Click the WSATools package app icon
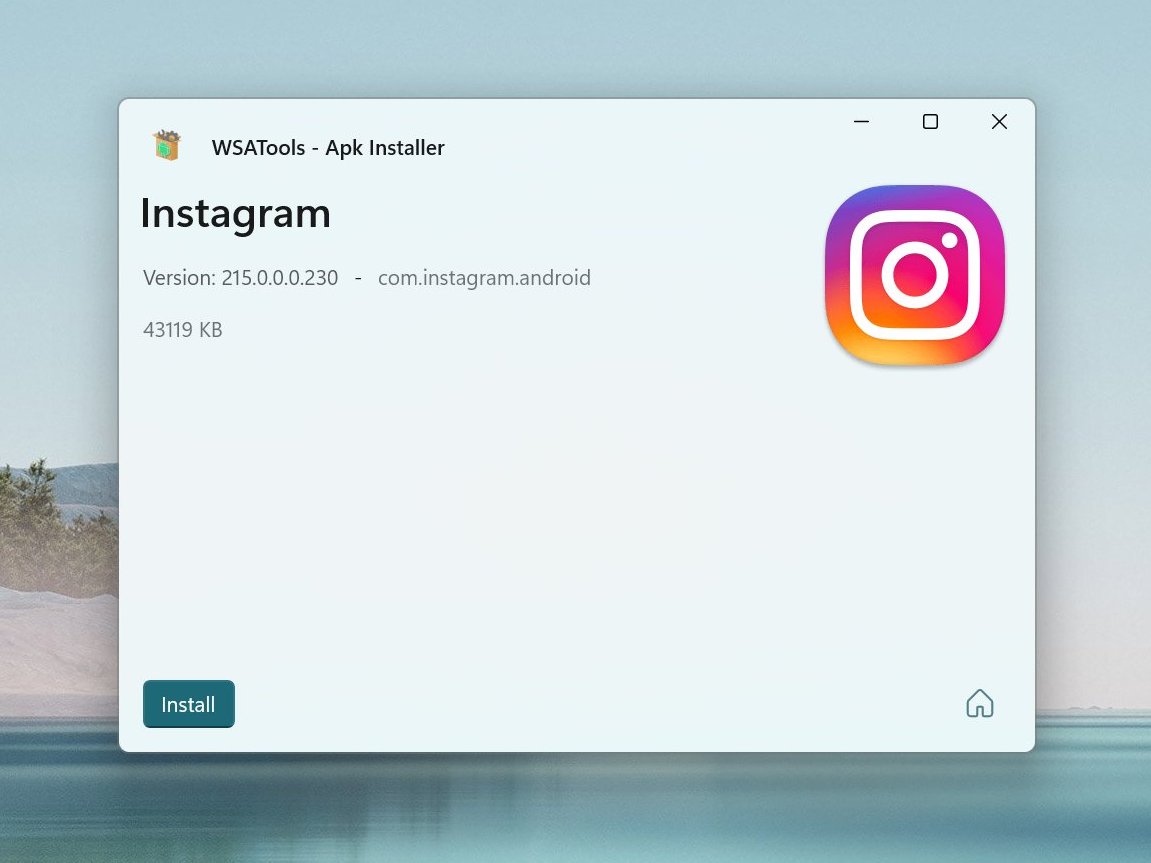Screen dimensions: 1151x863 click(167, 145)
